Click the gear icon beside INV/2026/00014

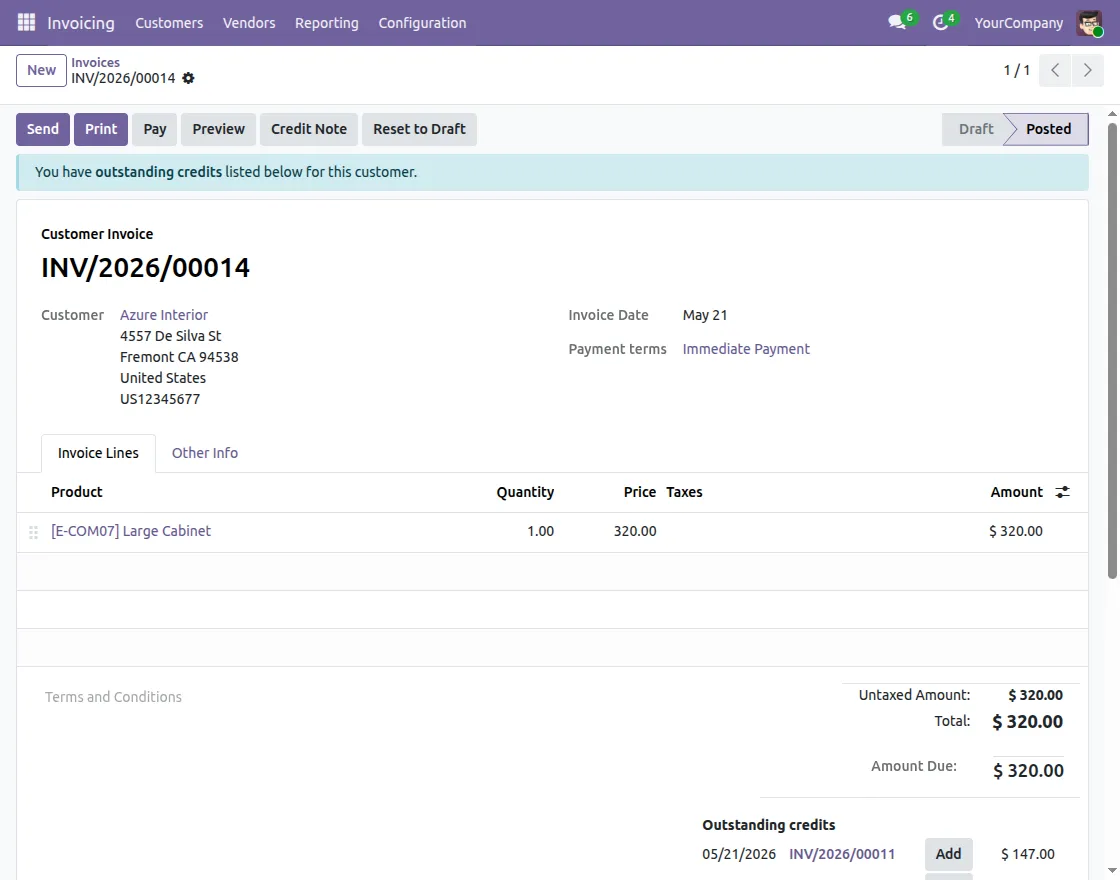[188, 78]
